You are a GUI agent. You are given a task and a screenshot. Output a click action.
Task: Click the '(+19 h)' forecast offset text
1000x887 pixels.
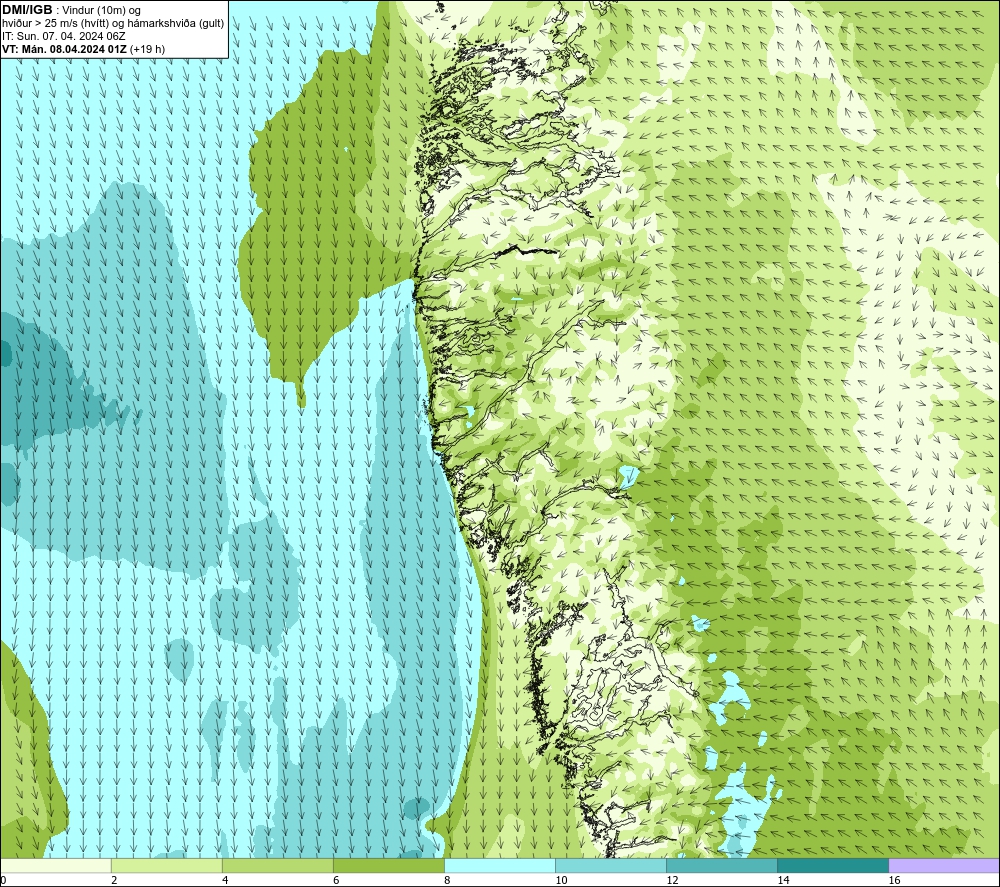[147, 49]
